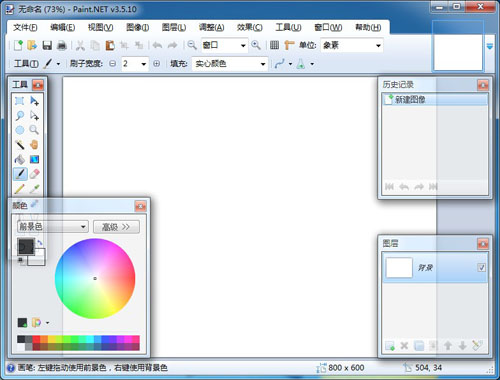This screenshot has width=500, height=380.
Task: Select 新建图像 entry in history list
Action: (435, 99)
